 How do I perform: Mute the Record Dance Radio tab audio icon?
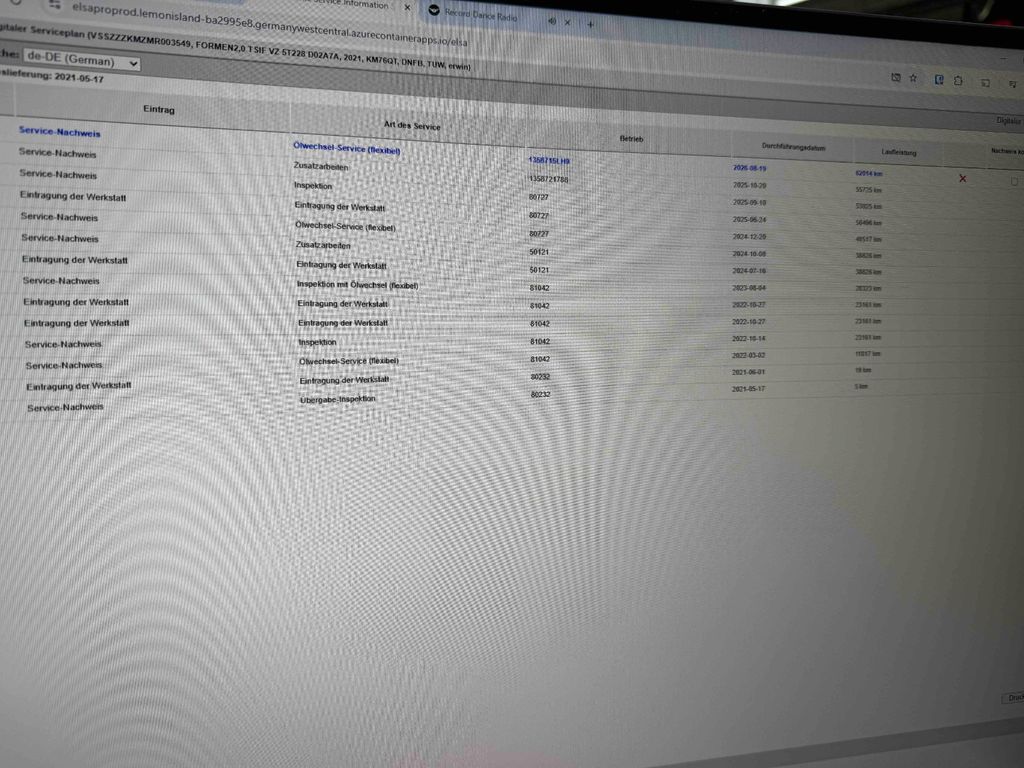pyautogui.click(x=552, y=22)
